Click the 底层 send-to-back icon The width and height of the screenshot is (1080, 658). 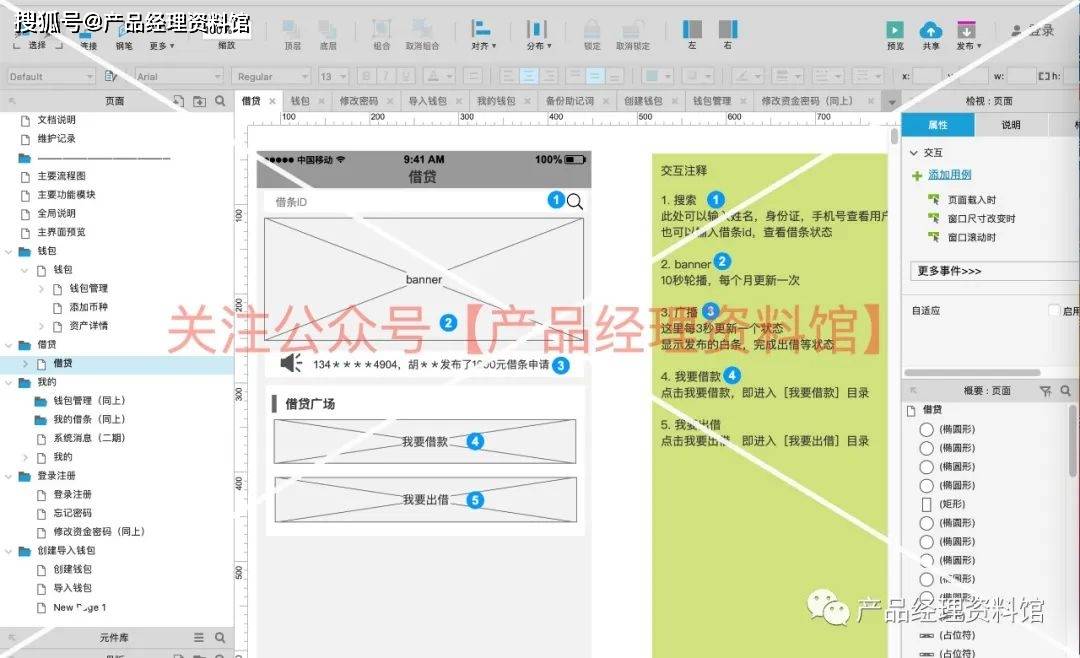[328, 29]
